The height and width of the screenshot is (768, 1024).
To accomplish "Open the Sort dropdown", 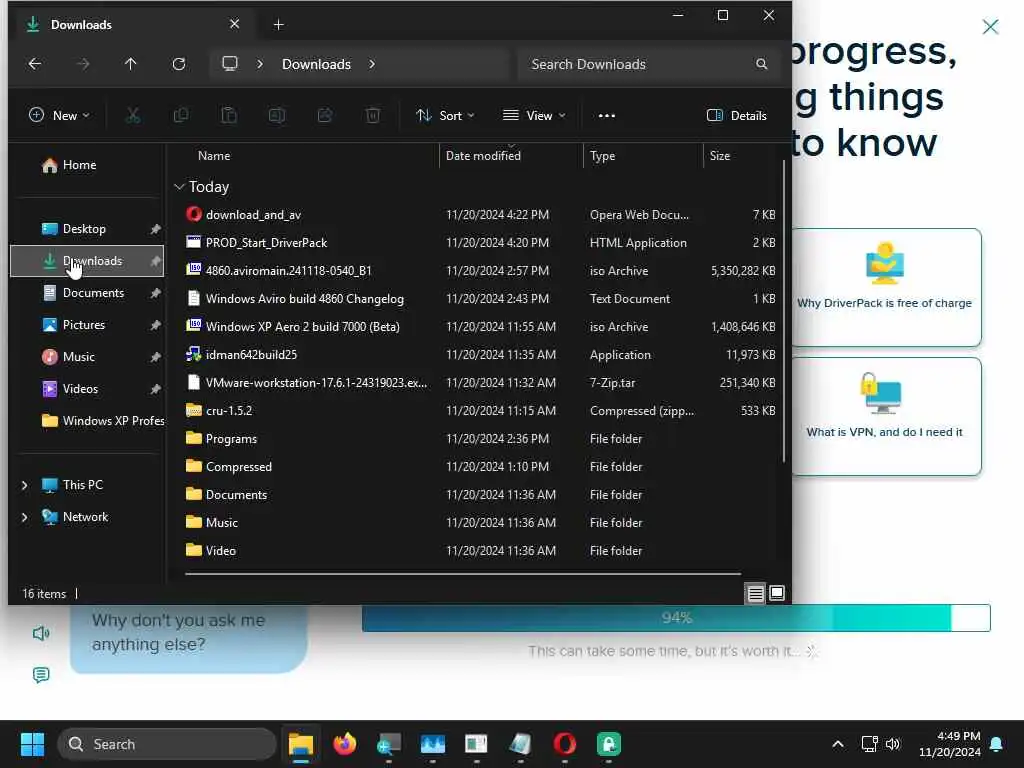I will (x=445, y=116).
